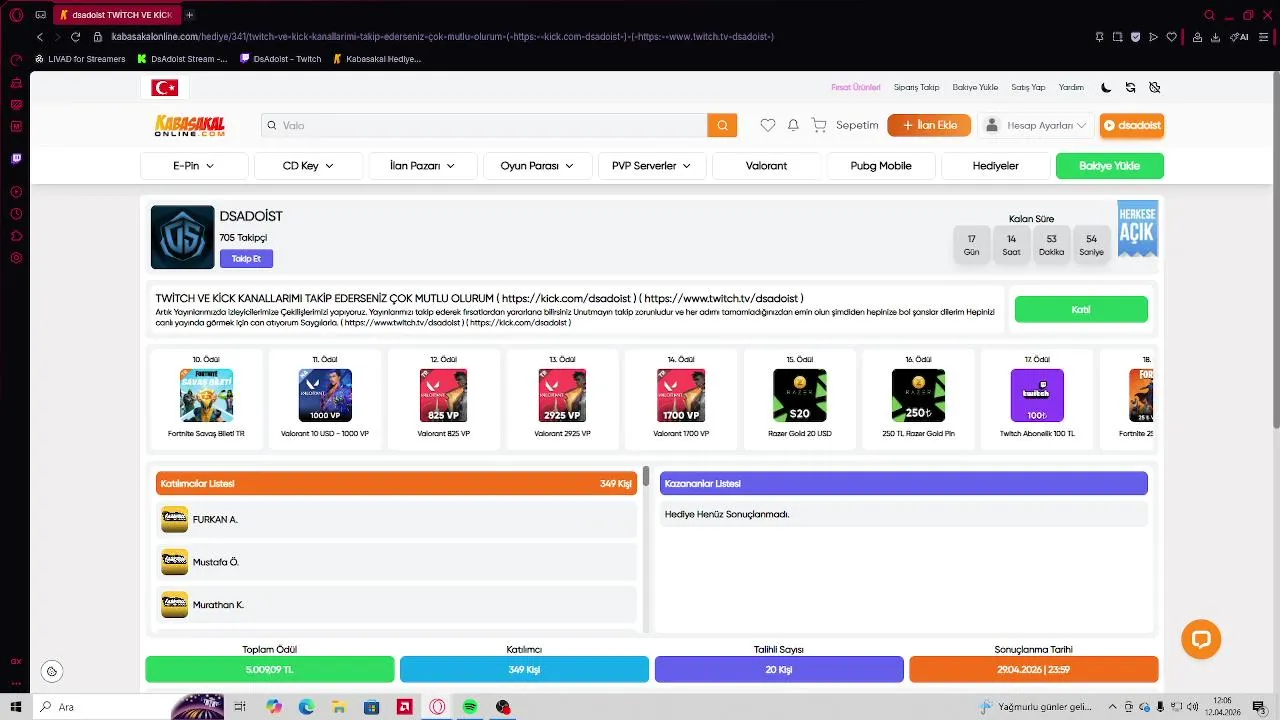Click Fırsat Ürünleri in the top bar
The height and width of the screenshot is (720, 1280).
856,88
